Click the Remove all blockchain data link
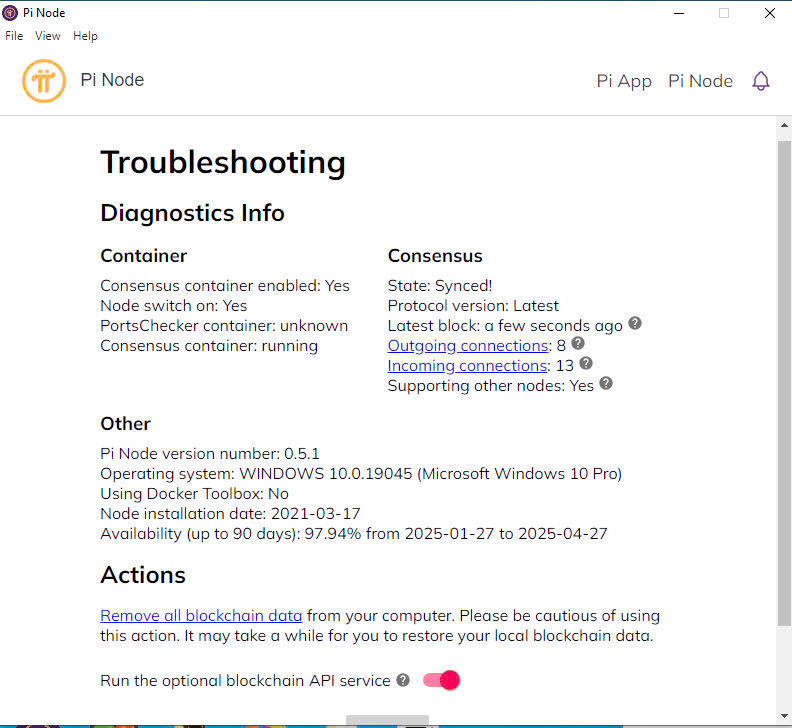 point(201,616)
